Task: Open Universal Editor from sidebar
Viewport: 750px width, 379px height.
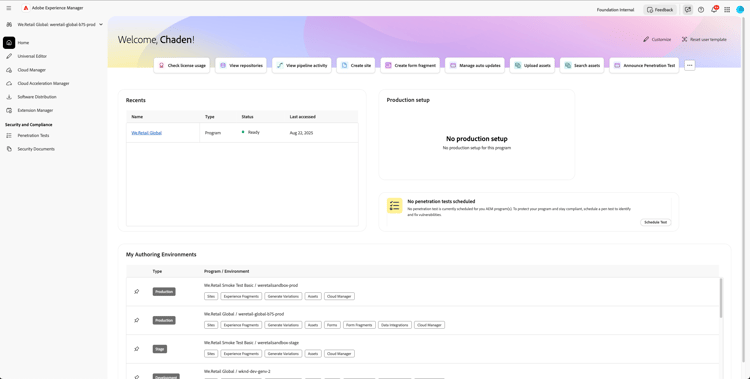Action: tap(32, 56)
